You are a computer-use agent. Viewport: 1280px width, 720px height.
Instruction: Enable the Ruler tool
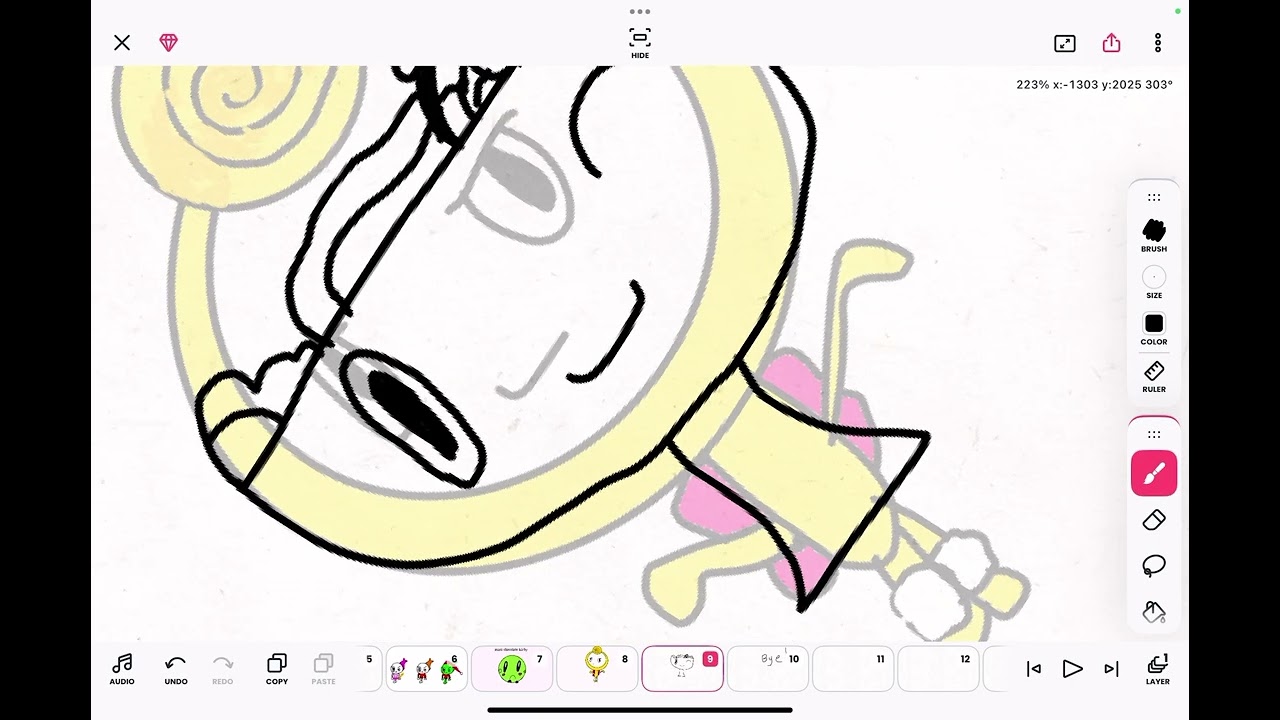[1154, 376]
